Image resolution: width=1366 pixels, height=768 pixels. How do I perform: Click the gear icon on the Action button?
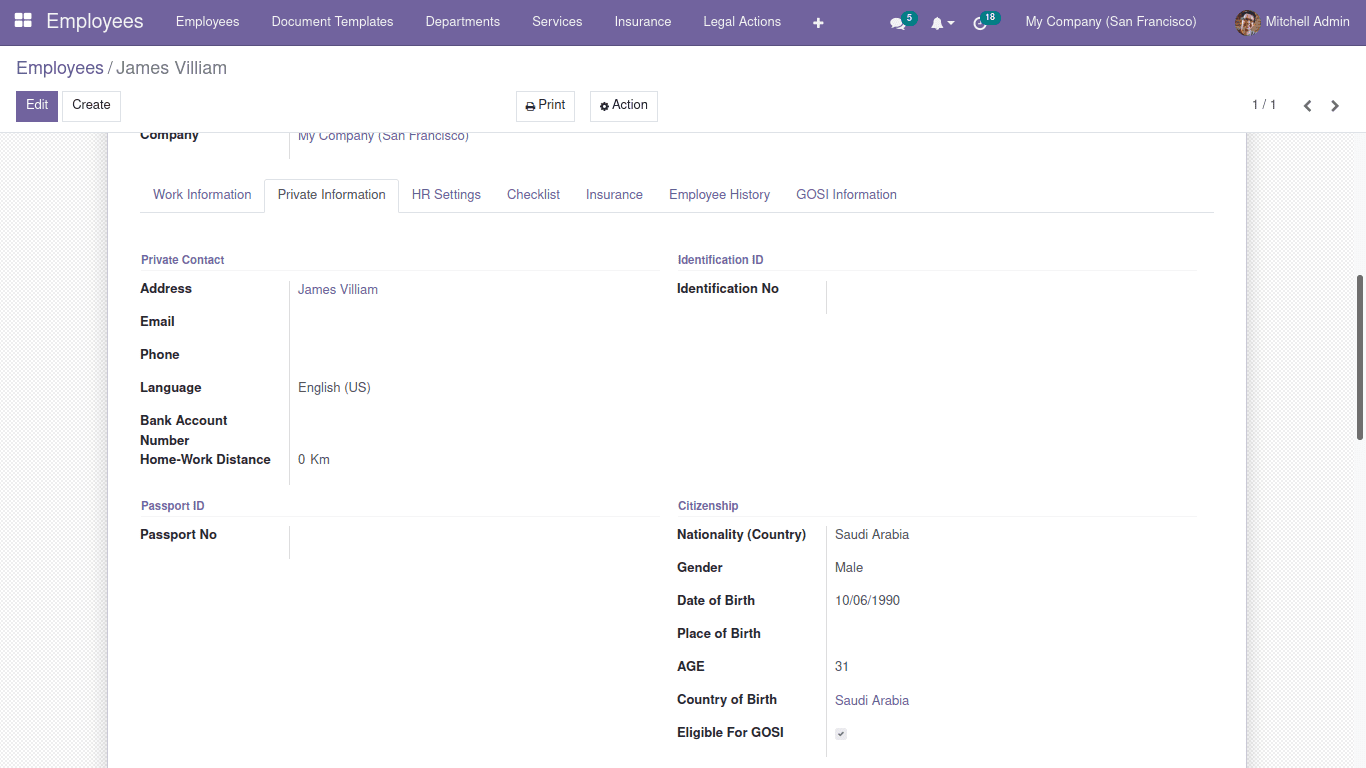point(603,105)
